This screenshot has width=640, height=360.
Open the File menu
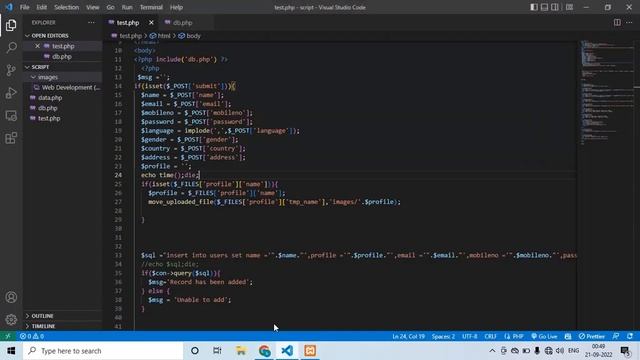(x=24, y=7)
